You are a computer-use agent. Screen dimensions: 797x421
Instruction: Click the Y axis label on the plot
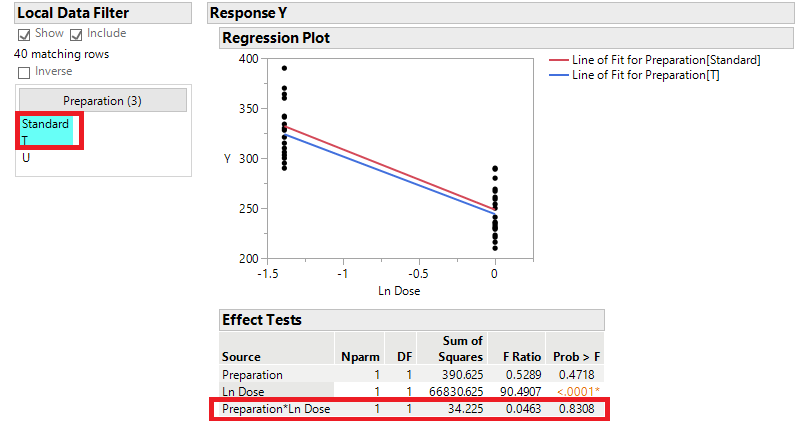(x=229, y=158)
